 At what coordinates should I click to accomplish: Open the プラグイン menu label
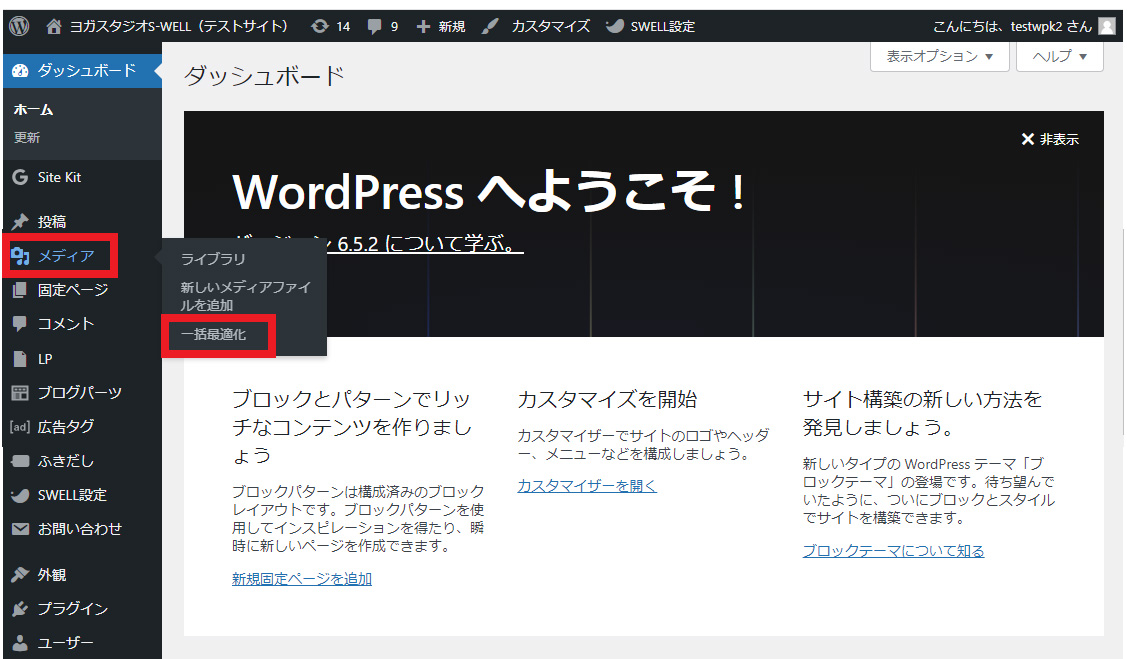pos(73,609)
